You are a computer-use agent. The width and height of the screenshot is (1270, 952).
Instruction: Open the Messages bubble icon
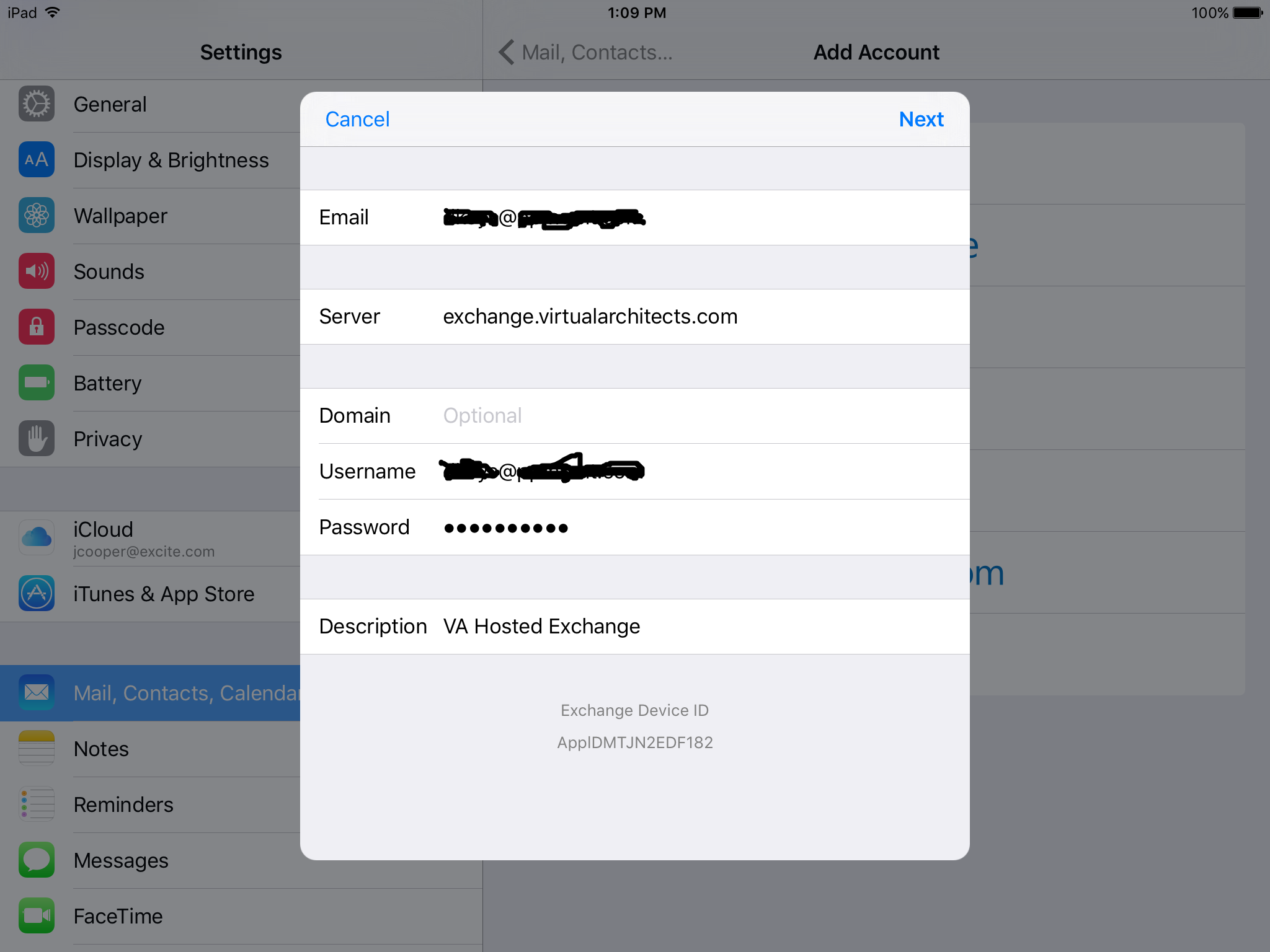click(37, 860)
